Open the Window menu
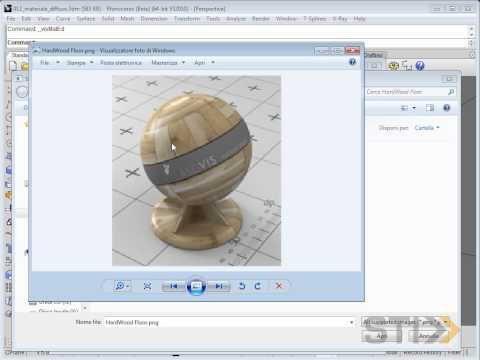This screenshot has width=480, height=360. pyautogui.click(x=286, y=19)
